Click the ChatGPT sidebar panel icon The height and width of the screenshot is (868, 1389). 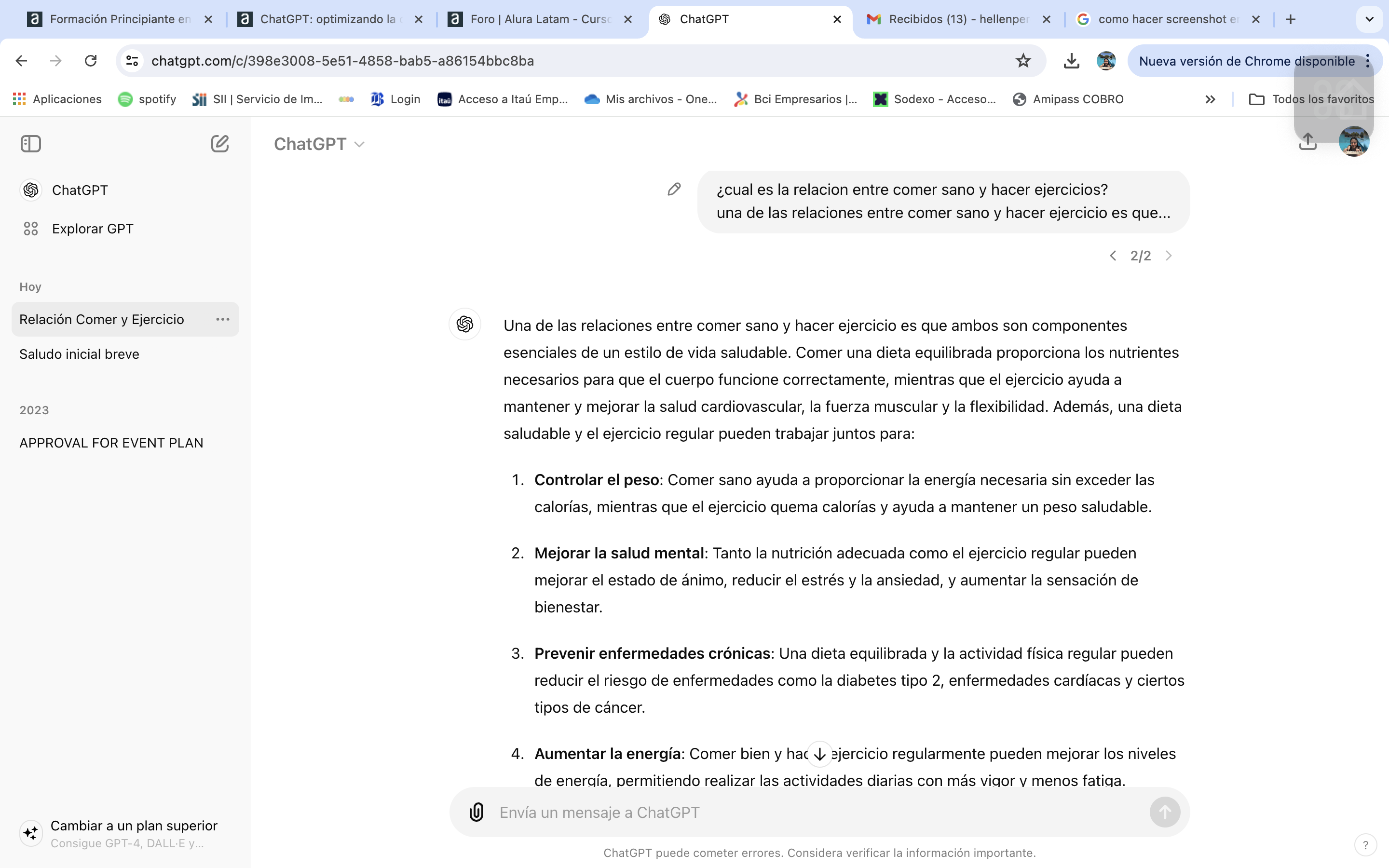[x=31, y=143]
